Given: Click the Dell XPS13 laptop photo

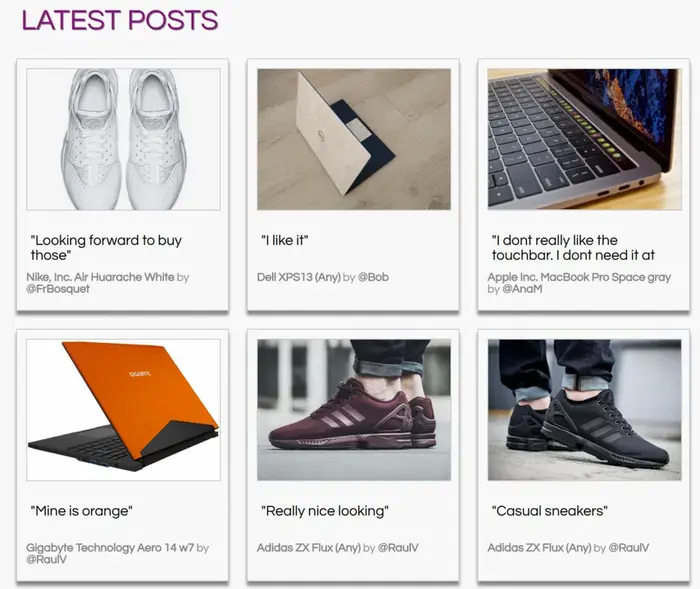Looking at the screenshot, I should [354, 139].
